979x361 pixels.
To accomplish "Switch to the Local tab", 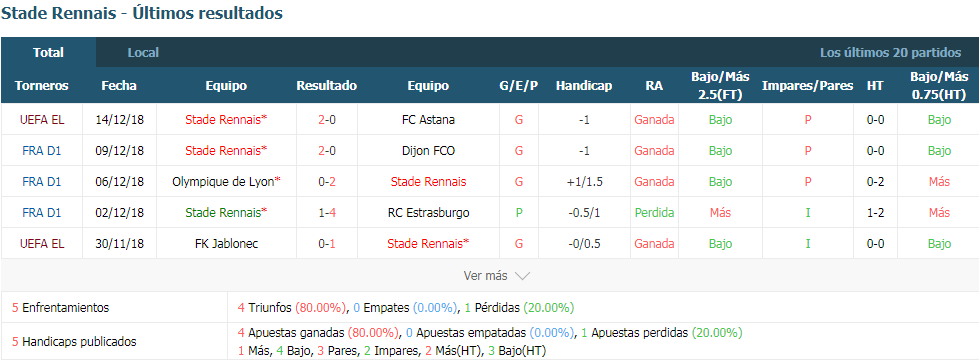I will coord(143,52).
